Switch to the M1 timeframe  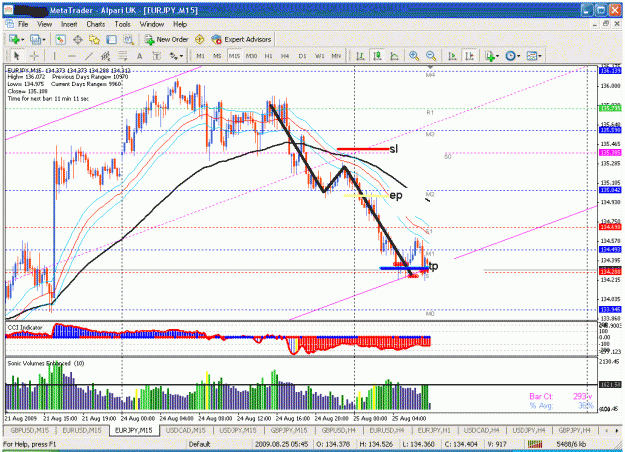point(200,56)
